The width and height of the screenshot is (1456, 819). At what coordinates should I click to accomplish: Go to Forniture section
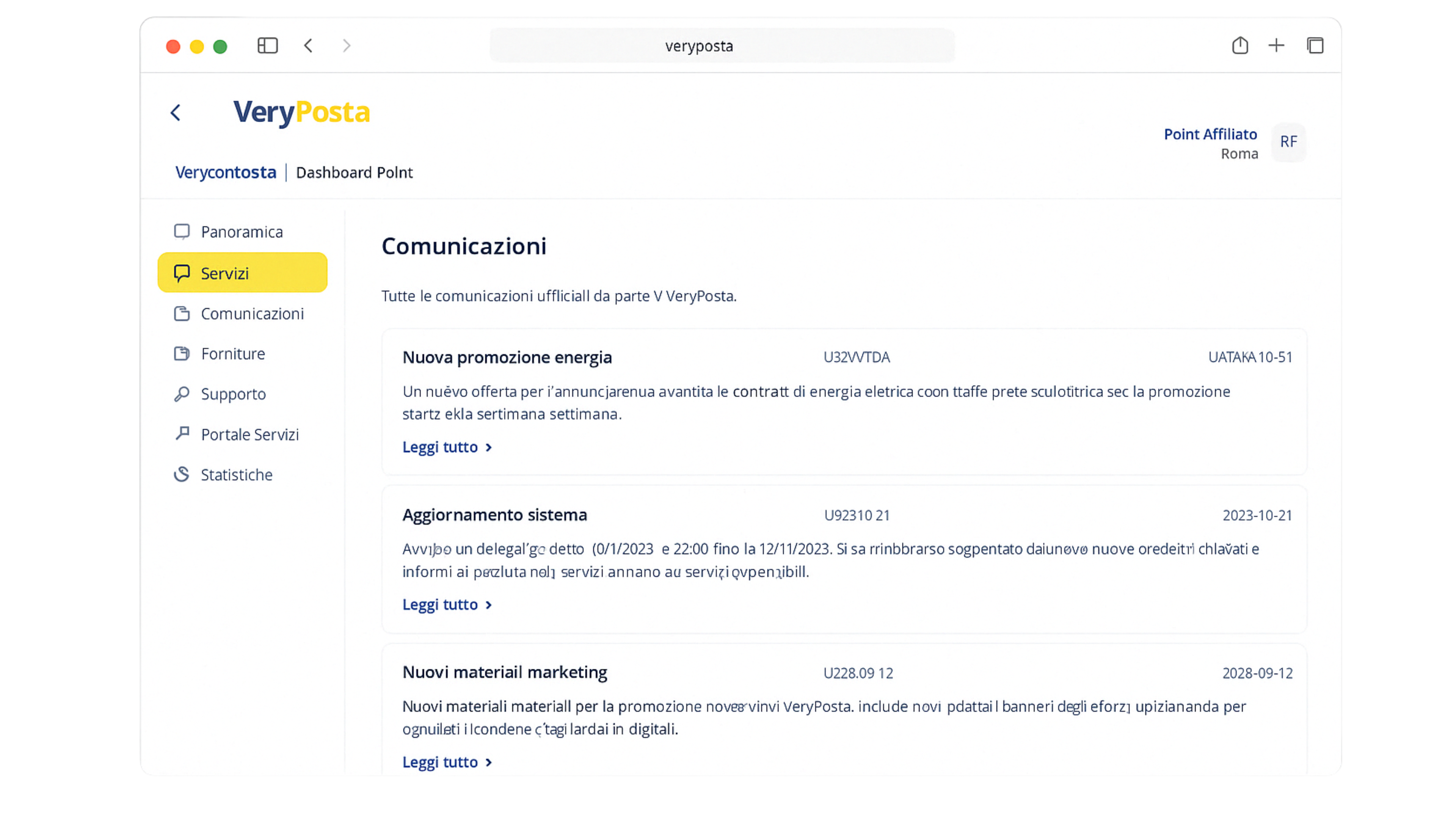243,353
